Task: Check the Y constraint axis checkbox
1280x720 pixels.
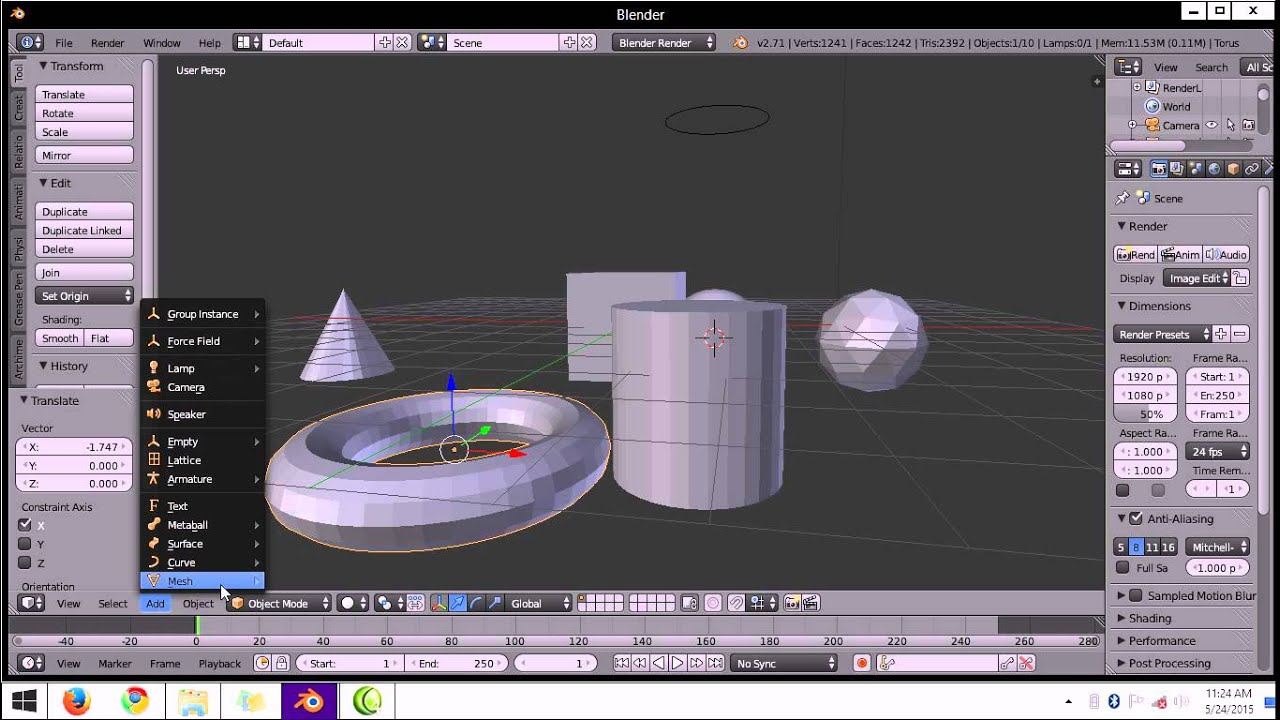Action: [x=25, y=544]
